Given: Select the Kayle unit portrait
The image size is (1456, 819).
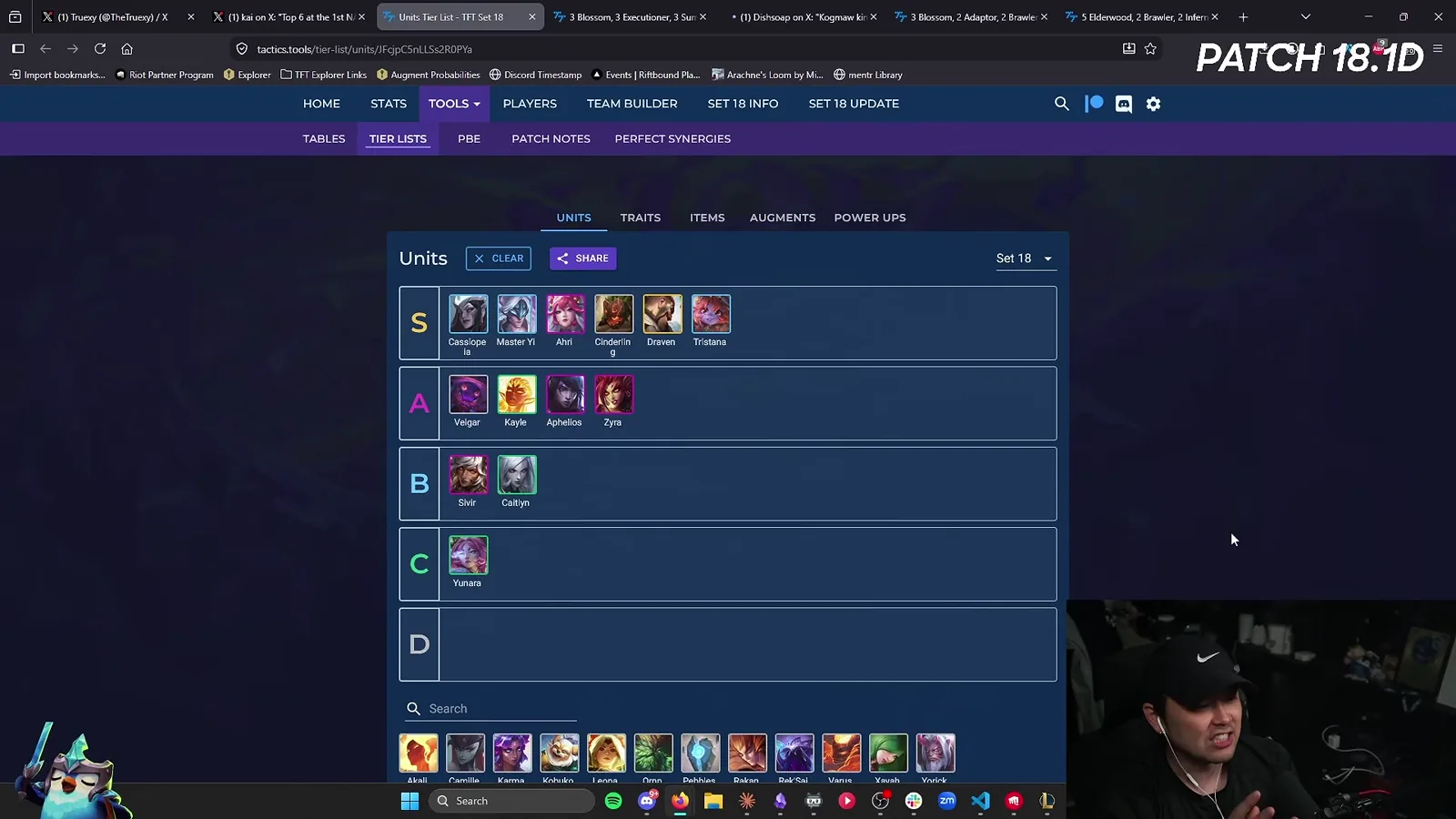Looking at the screenshot, I should (517, 394).
